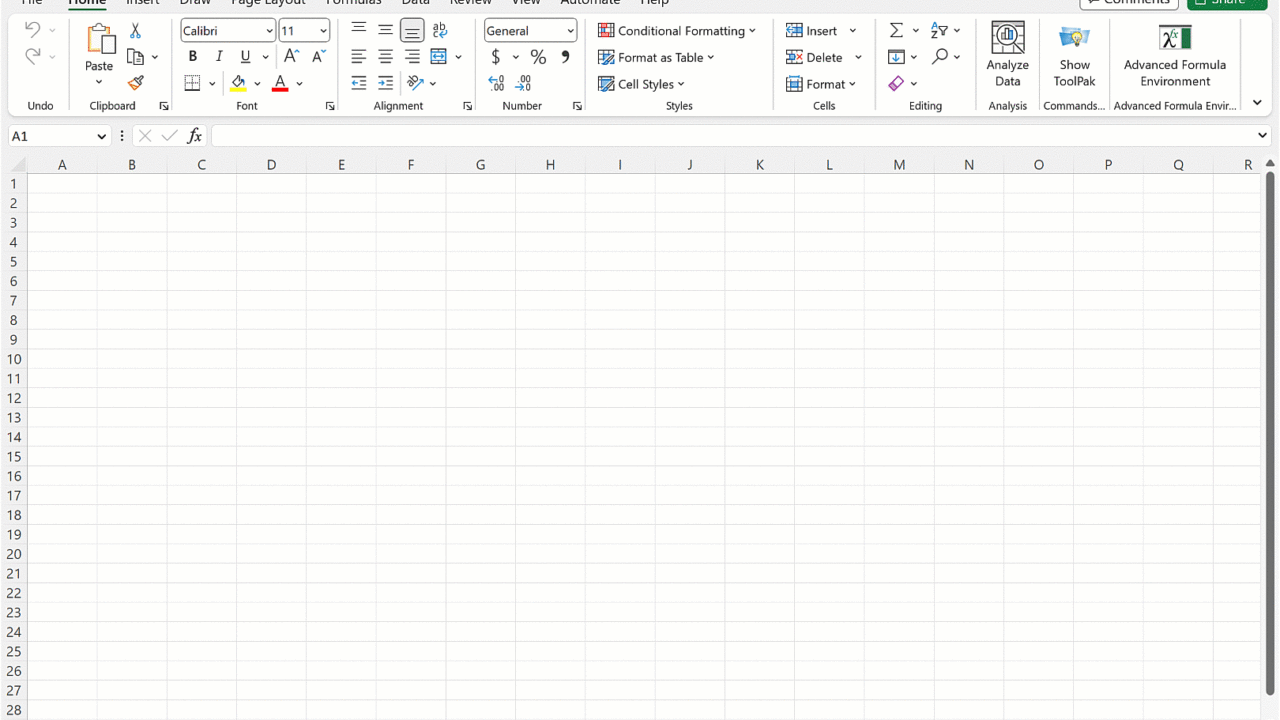Click inside the Name Box showing A1

52,136
